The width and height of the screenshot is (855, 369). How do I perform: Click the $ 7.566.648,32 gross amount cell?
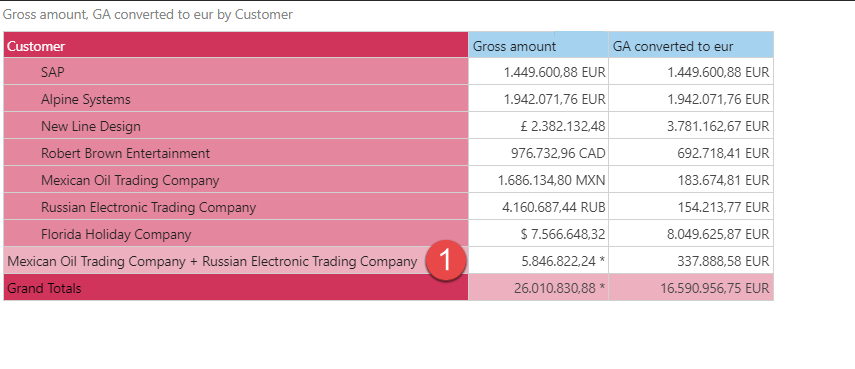pyautogui.click(x=538, y=234)
